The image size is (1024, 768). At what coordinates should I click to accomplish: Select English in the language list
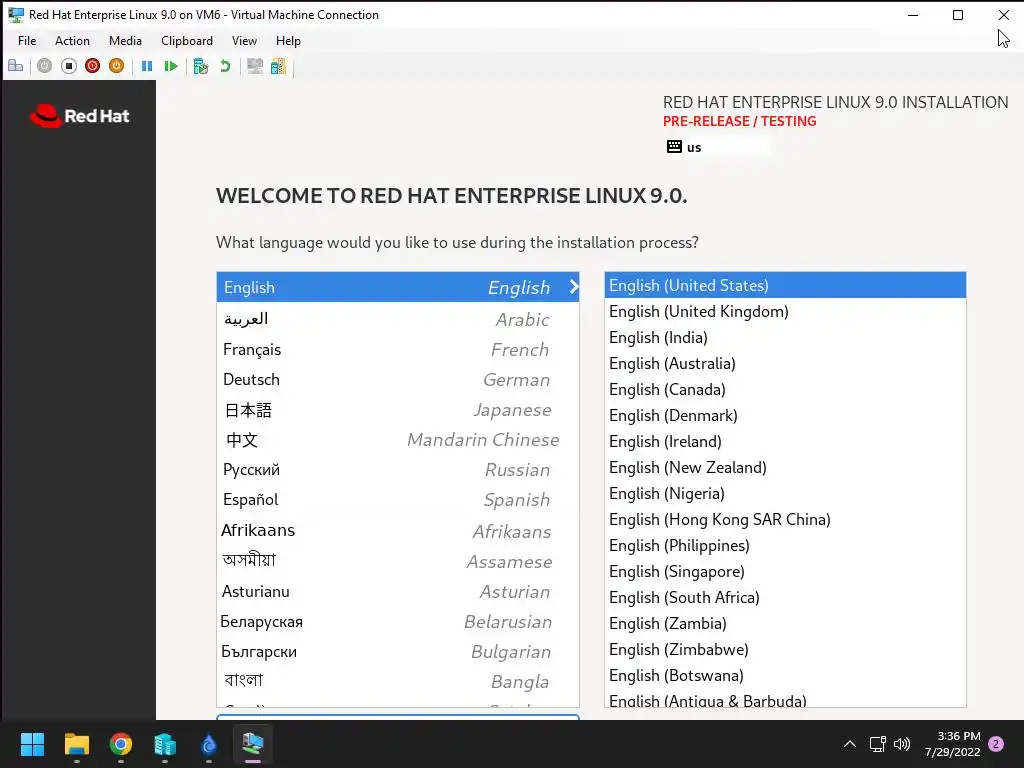tap(398, 287)
